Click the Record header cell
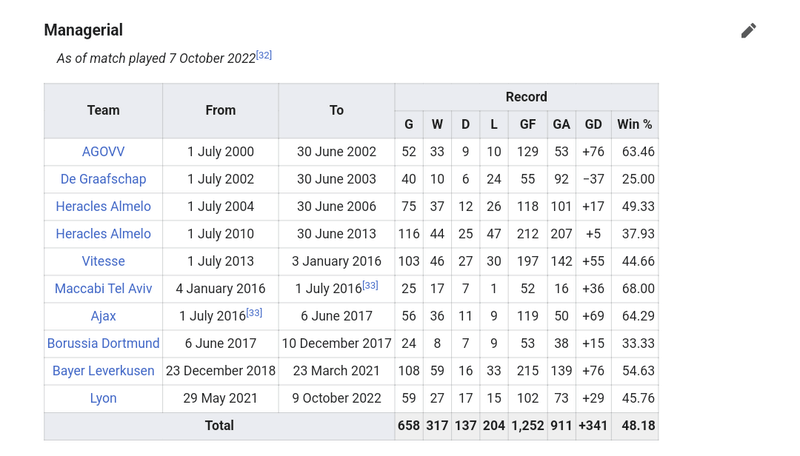The height and width of the screenshot is (456, 800). pos(527,97)
